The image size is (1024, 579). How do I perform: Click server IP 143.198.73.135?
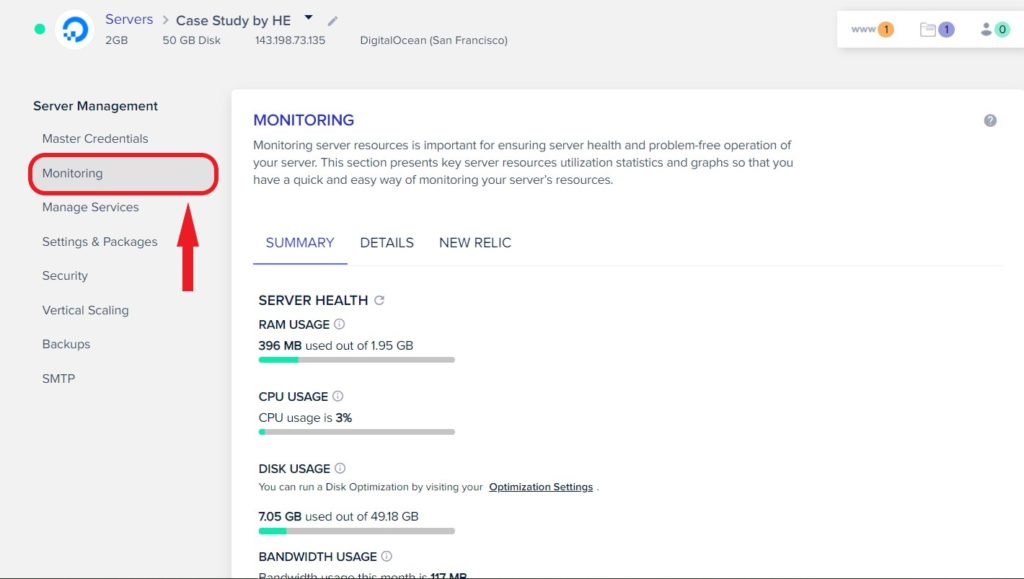pyautogui.click(x=290, y=40)
